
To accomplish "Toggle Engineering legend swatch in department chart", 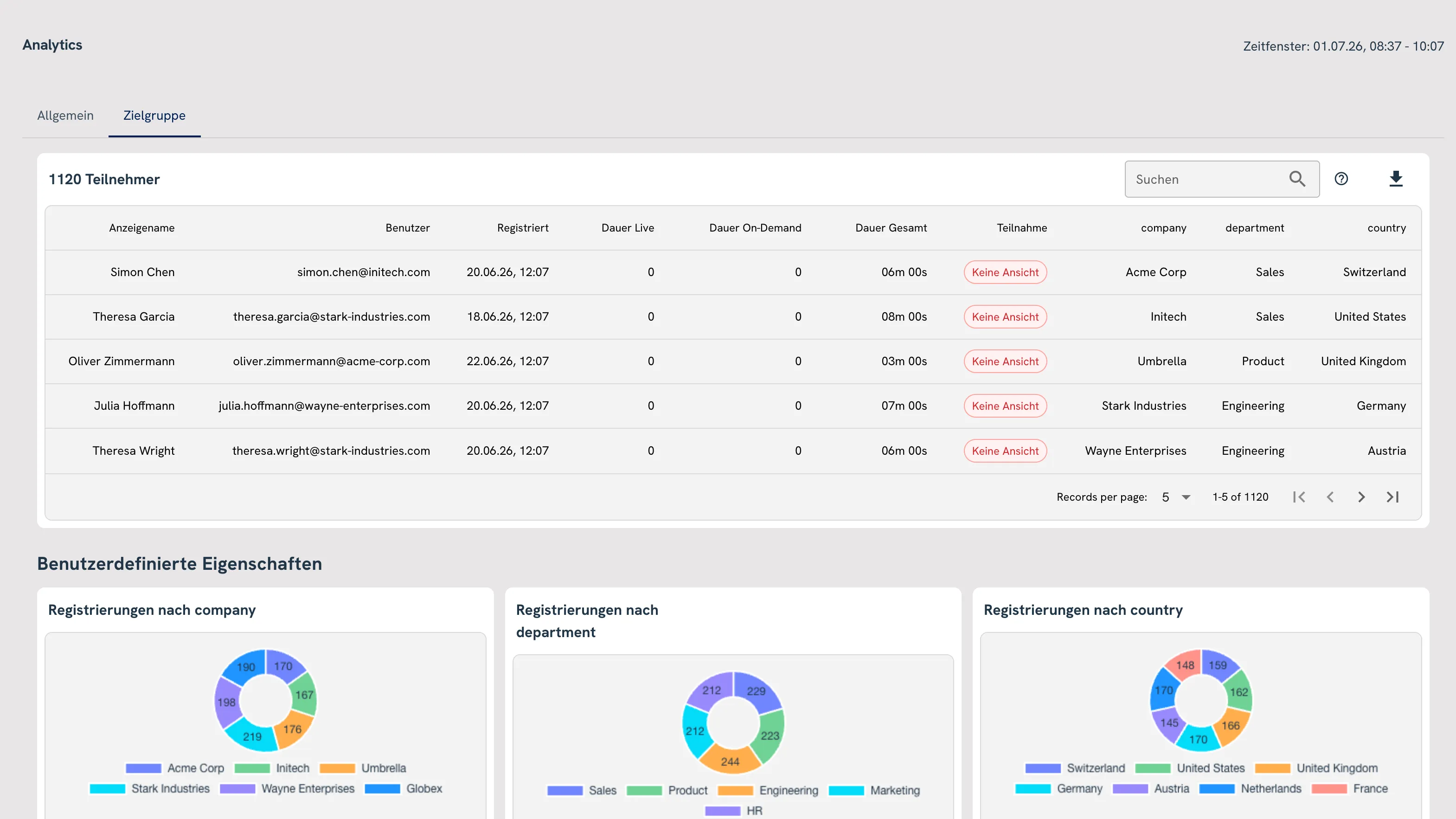I will click(x=735, y=790).
